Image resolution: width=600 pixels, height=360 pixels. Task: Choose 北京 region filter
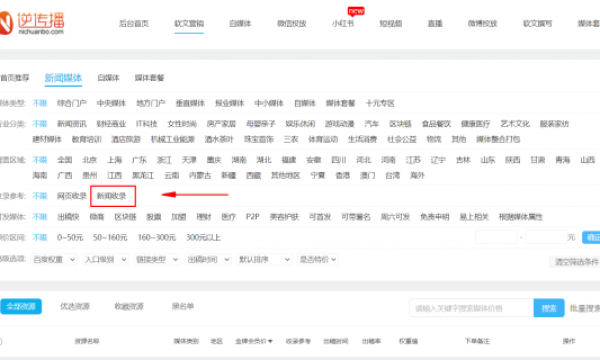point(90,160)
